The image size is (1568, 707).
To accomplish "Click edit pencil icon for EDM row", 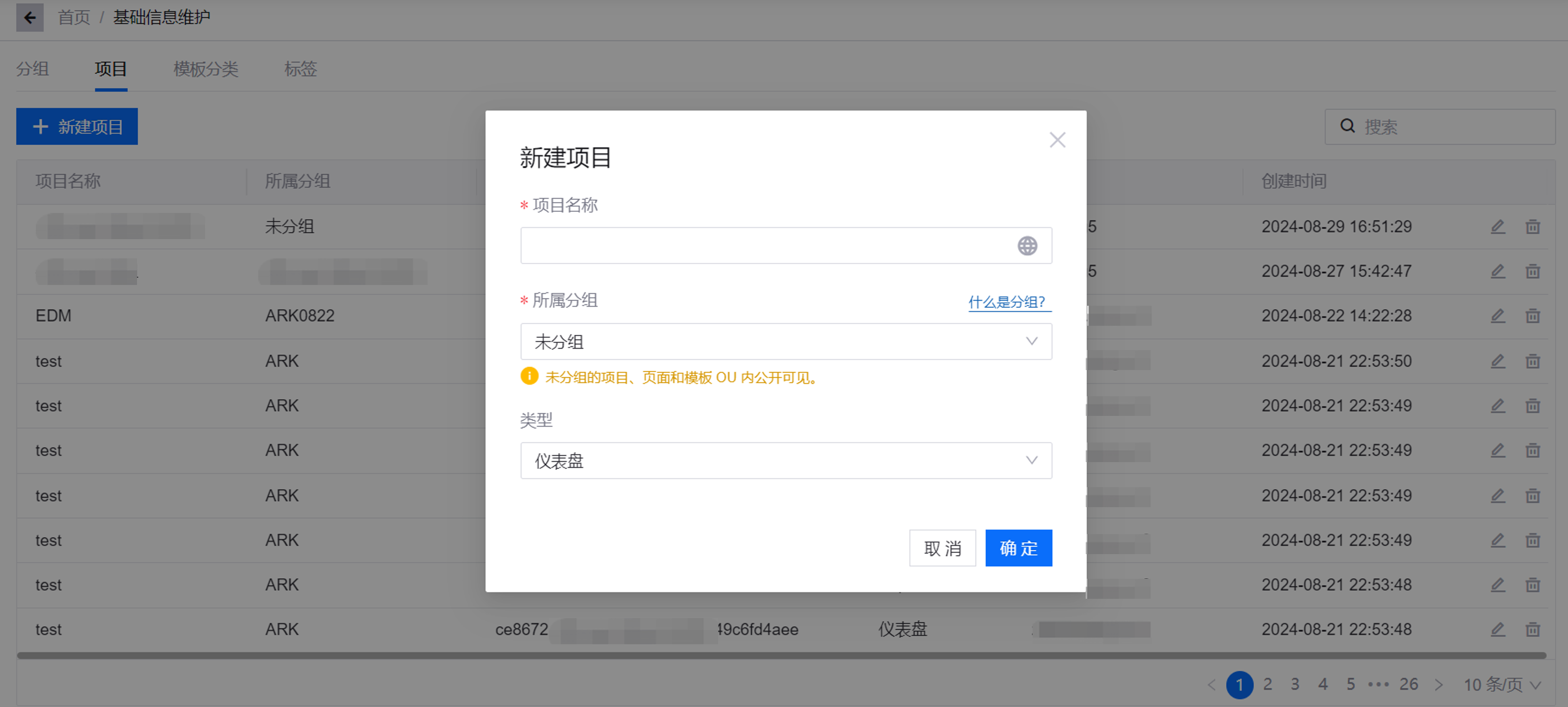I will (1498, 316).
